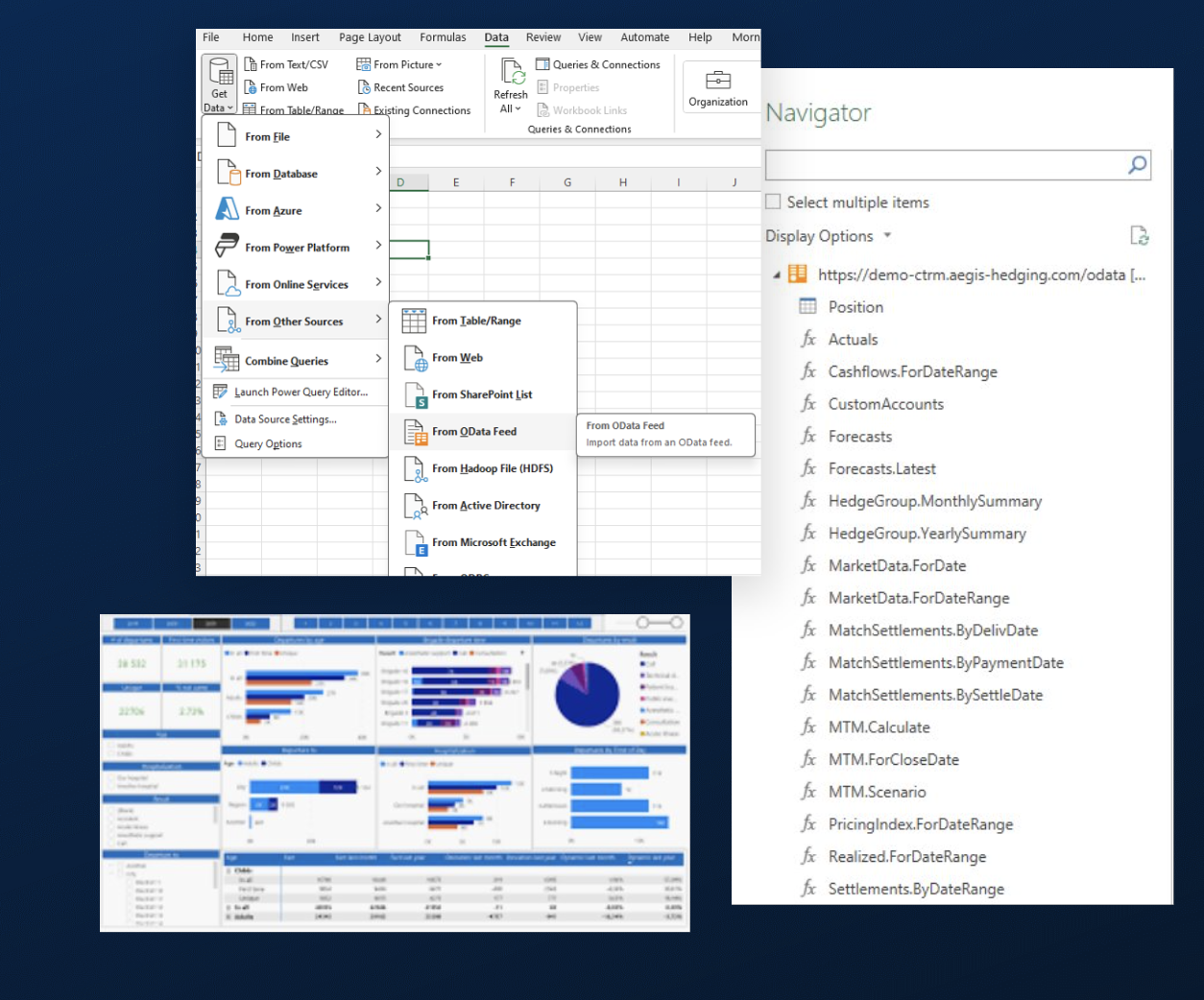Select the Position table in Navigator
Viewport: 1204px width, 1000px height.
click(x=855, y=307)
